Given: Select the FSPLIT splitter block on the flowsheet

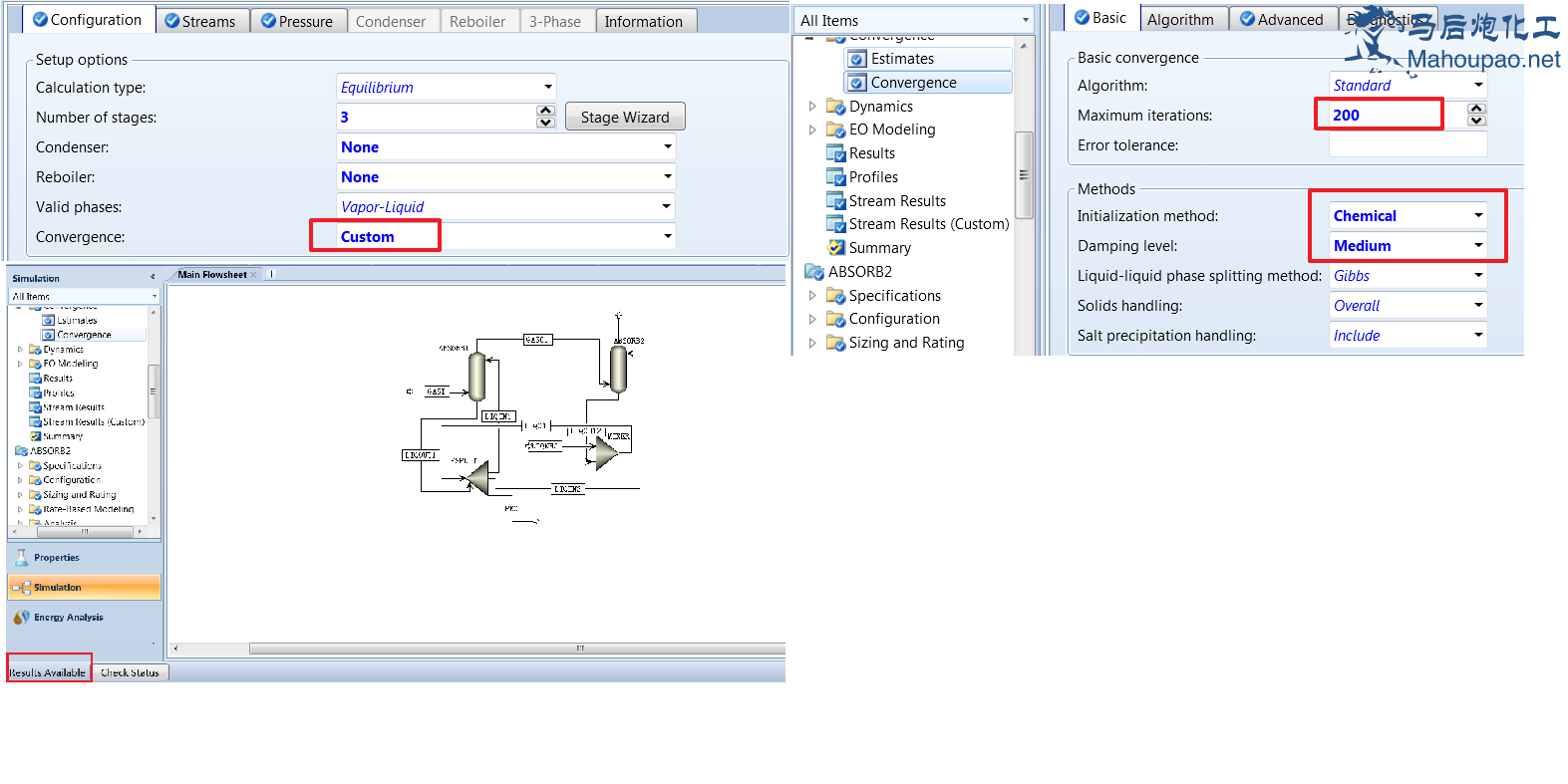Looking at the screenshot, I should point(477,478).
